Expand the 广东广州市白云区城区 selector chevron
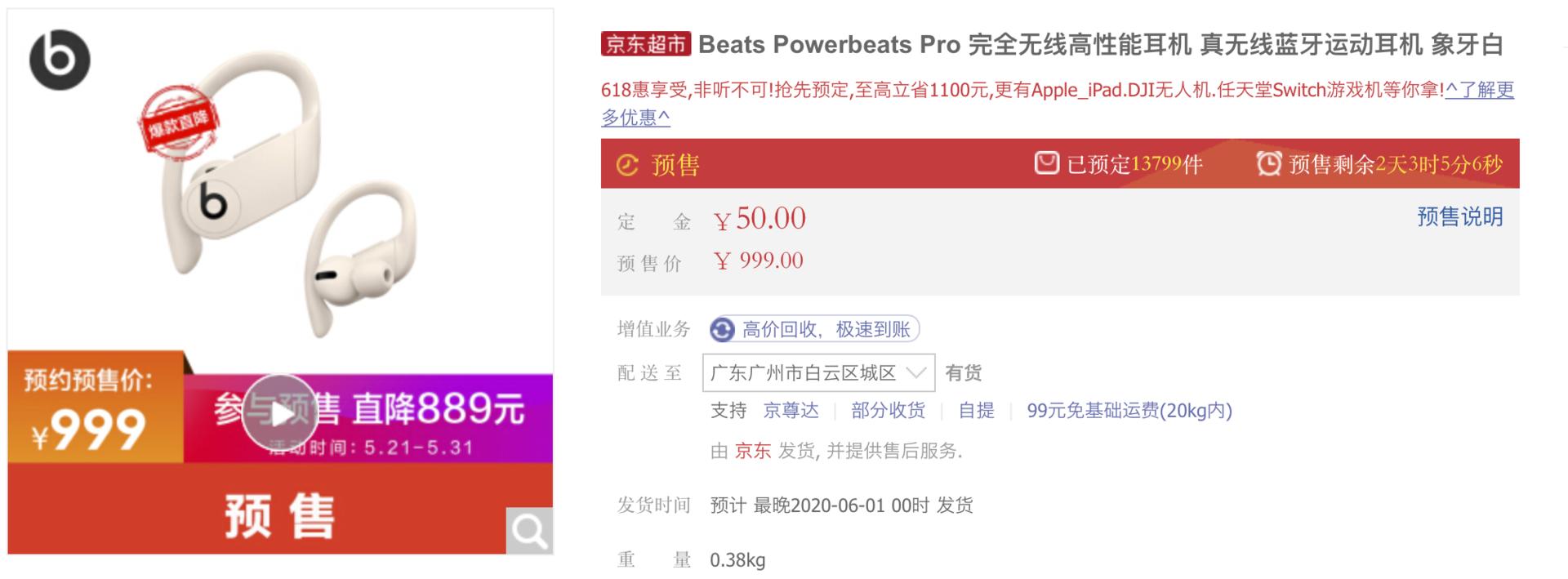The height and width of the screenshot is (579, 1568). click(918, 372)
